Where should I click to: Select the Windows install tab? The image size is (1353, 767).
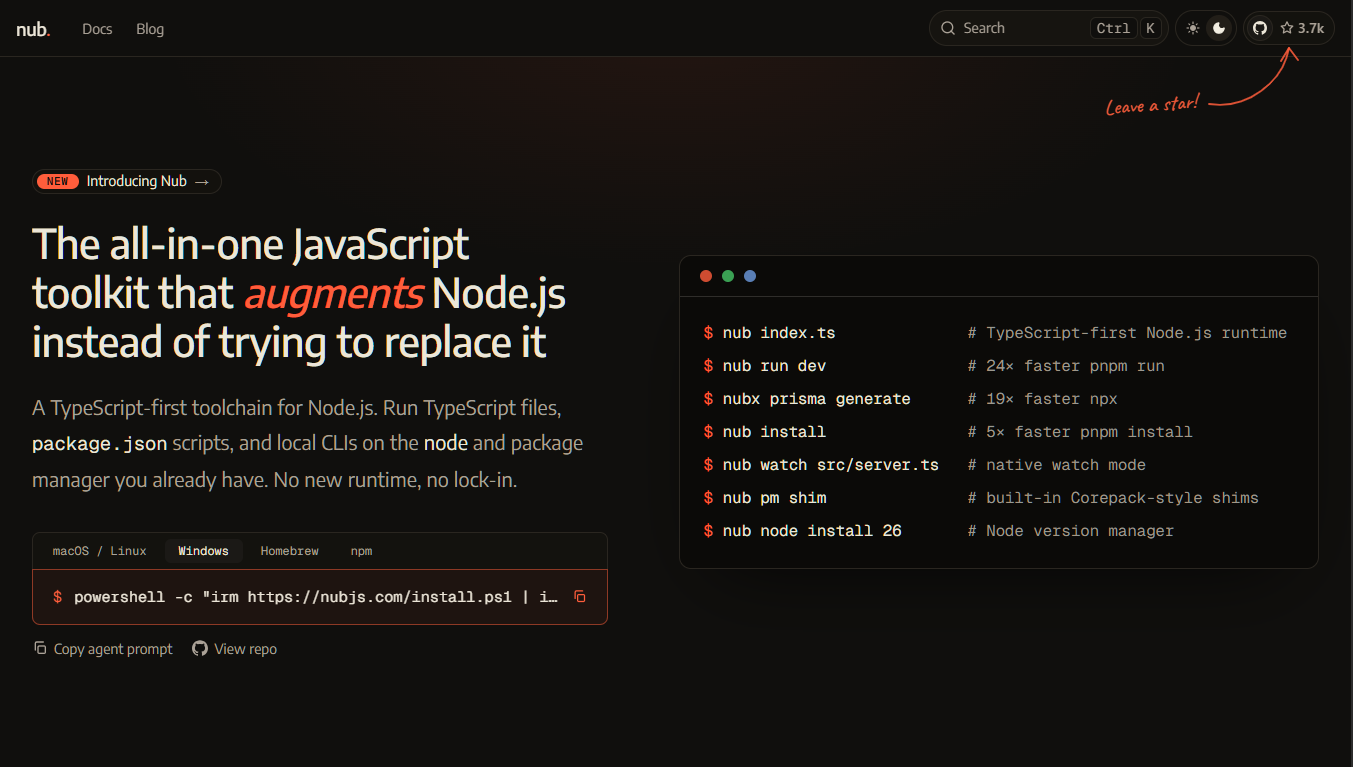coord(204,551)
